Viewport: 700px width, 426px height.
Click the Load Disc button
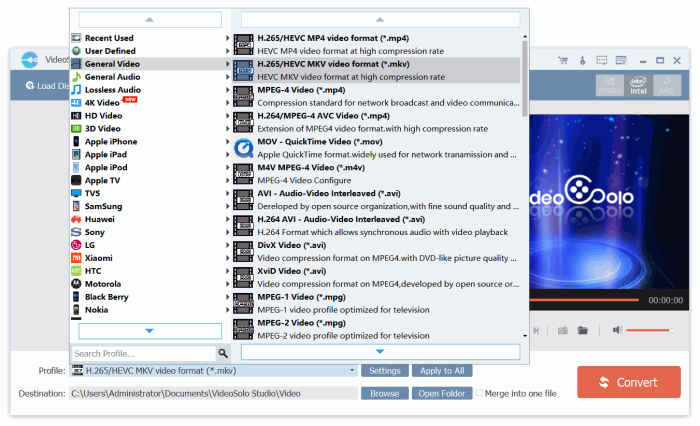(x=47, y=86)
